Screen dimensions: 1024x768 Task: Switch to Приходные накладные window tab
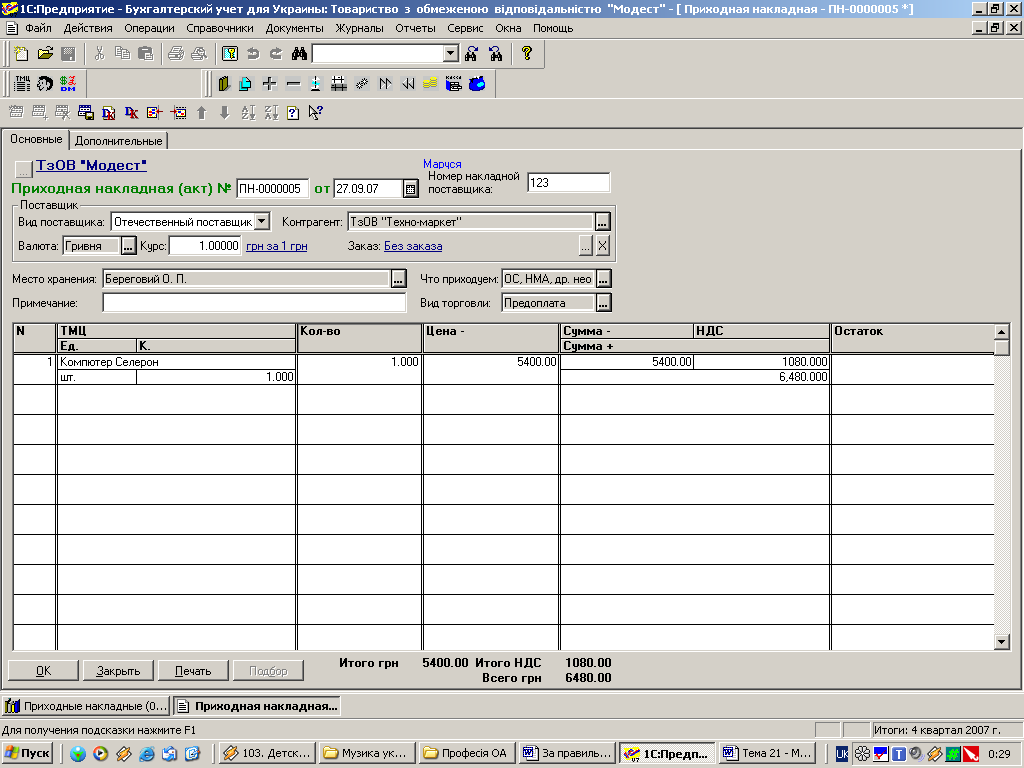pyautogui.click(x=86, y=706)
